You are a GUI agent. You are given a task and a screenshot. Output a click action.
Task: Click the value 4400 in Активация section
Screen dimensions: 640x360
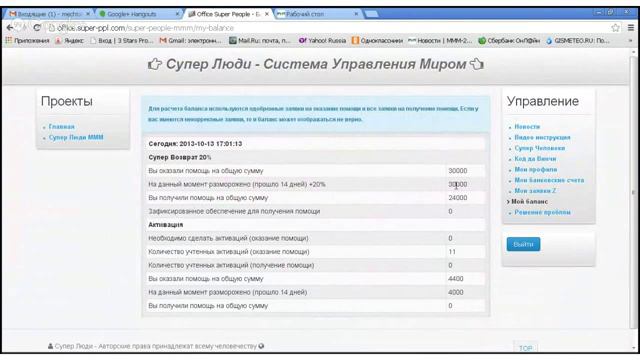pos(456,279)
